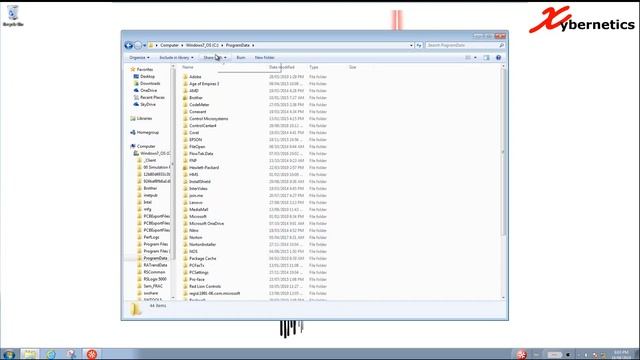This screenshot has height=360, width=640.
Task: Refresh the folder with the address bar refresh button
Action: click(418, 45)
